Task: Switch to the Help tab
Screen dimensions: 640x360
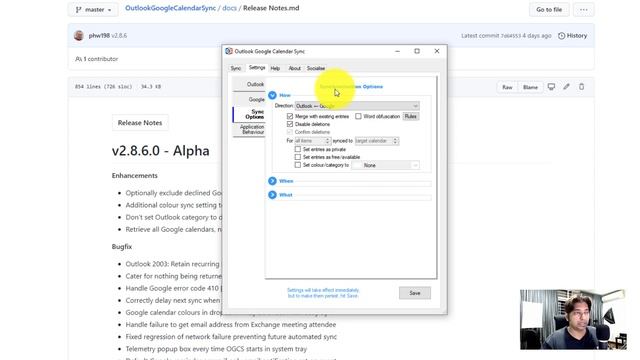Action: click(275, 69)
